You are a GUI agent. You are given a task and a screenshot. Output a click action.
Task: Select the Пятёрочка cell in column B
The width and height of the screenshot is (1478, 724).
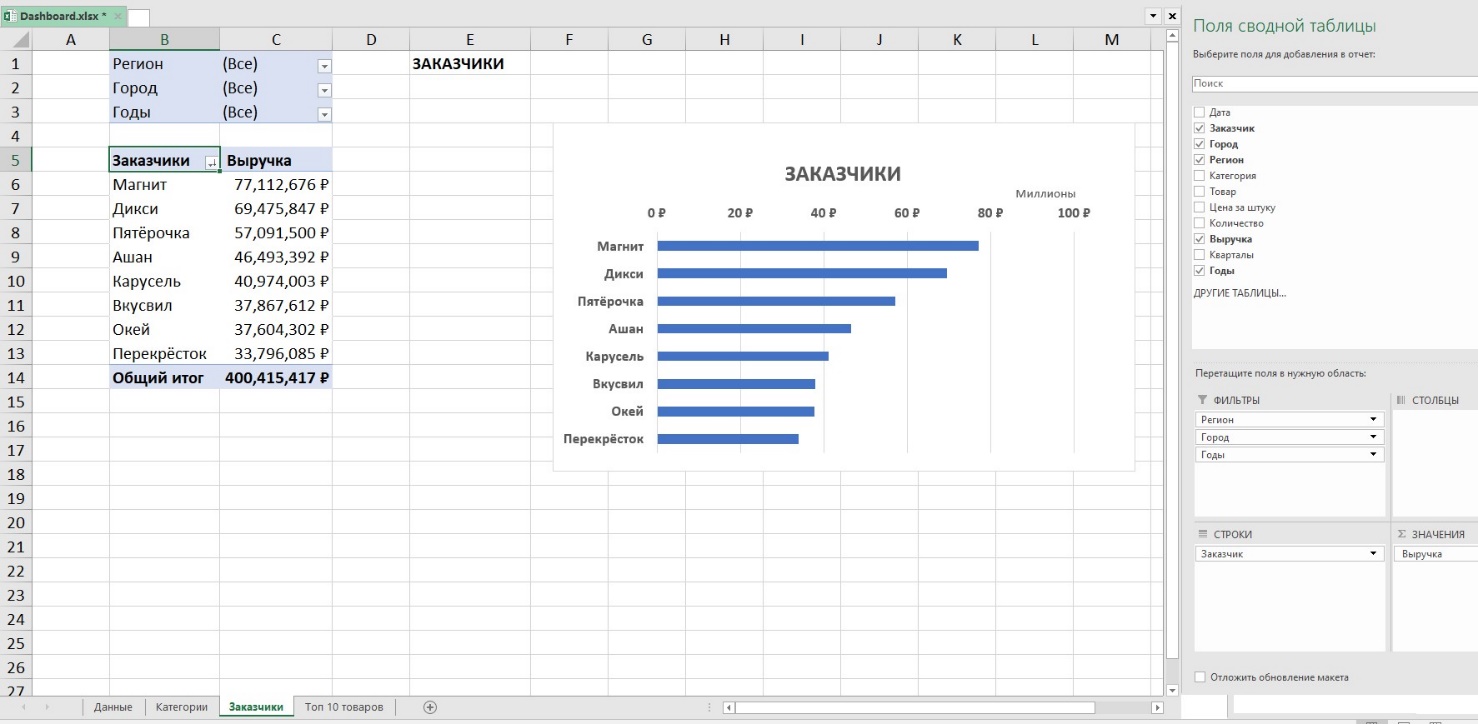point(164,233)
